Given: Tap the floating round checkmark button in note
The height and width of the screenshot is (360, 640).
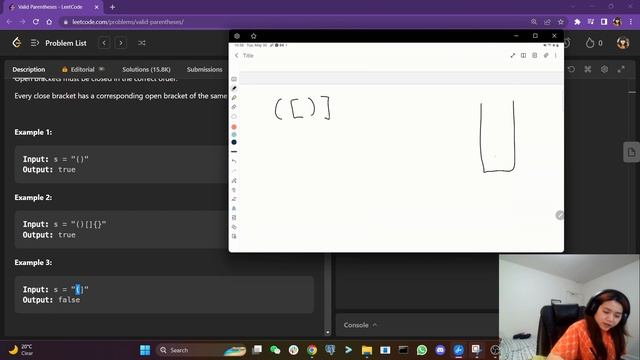Looking at the screenshot, I should tap(560, 215).
